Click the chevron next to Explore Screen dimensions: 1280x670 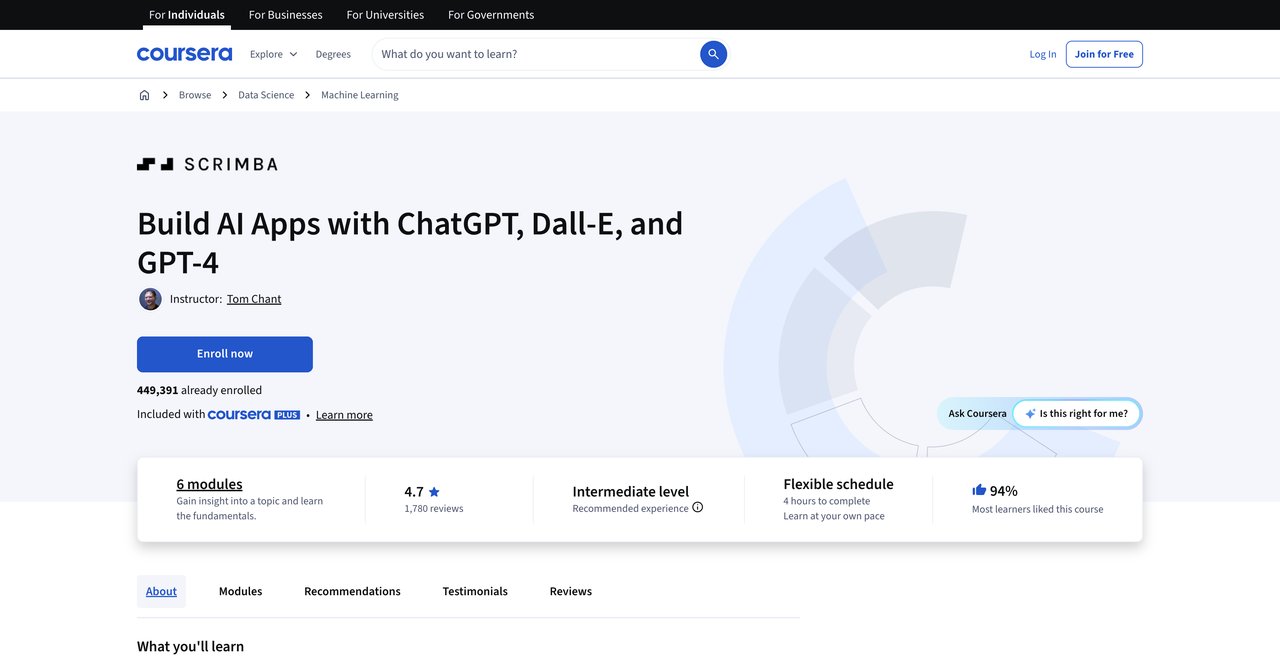click(293, 54)
